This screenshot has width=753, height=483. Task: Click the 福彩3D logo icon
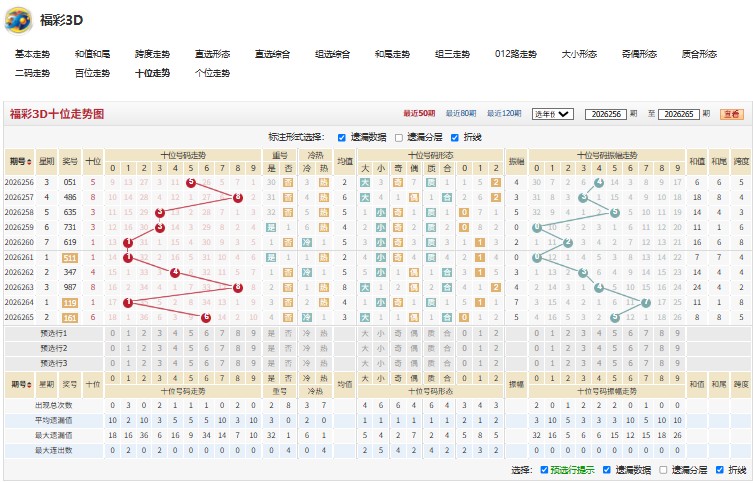18,21
